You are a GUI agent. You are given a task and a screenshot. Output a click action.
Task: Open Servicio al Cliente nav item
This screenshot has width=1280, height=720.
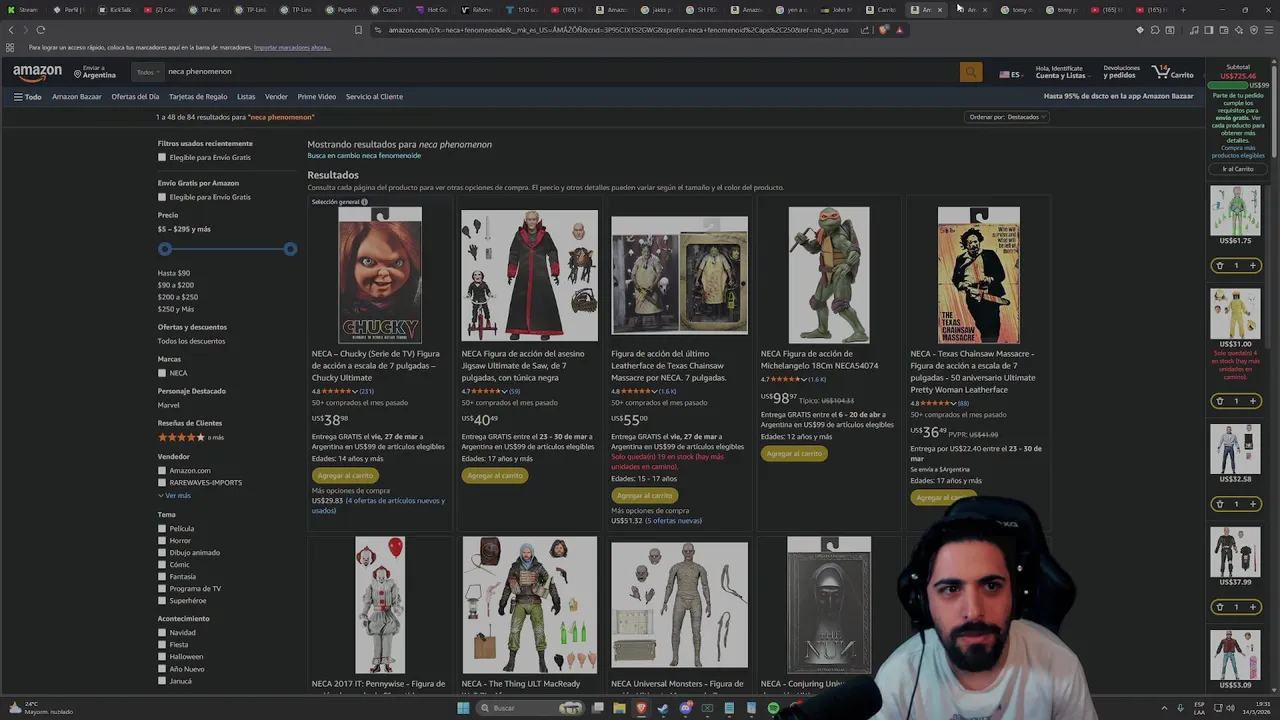374,97
